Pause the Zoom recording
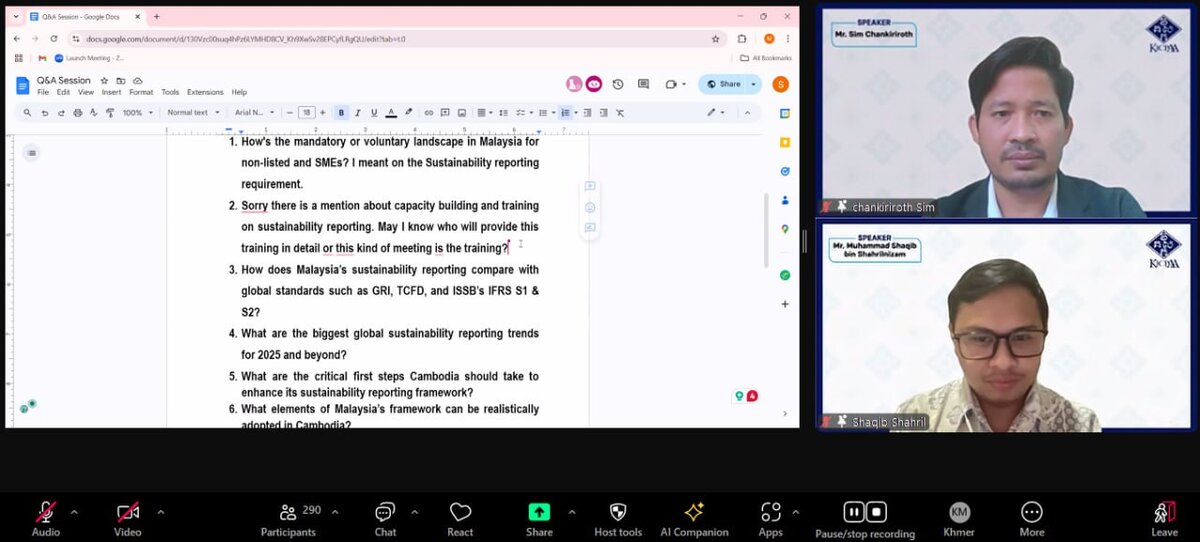This screenshot has width=1200, height=542. tap(854, 512)
